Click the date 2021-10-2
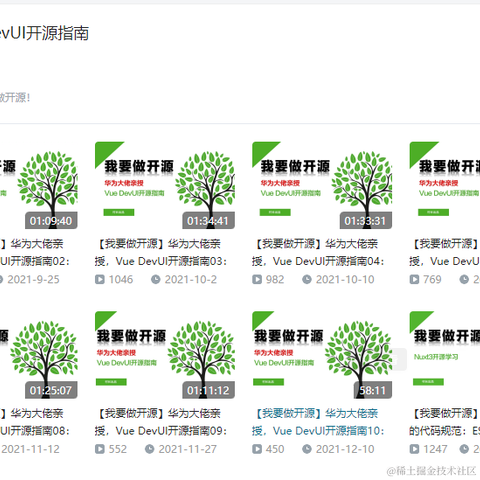The width and height of the screenshot is (480, 480). pyautogui.click(x=191, y=279)
